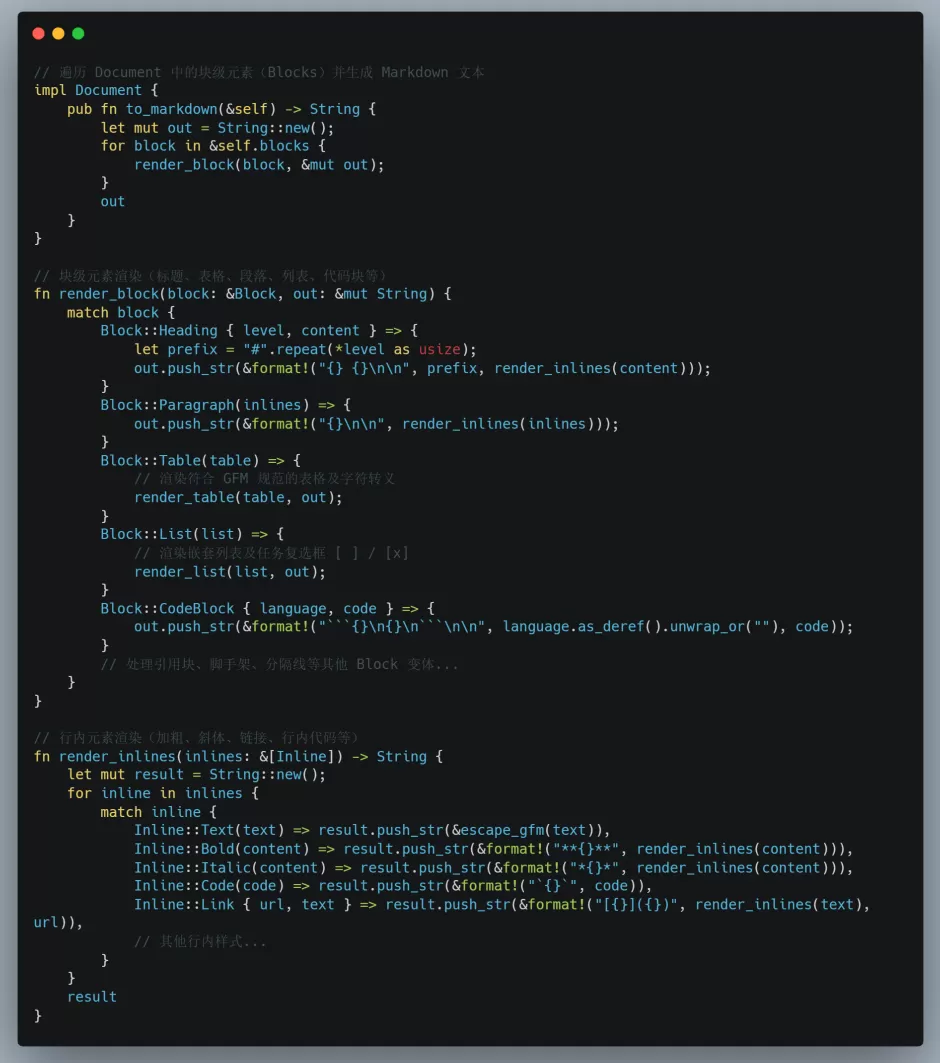The width and height of the screenshot is (940, 1063).
Task: Click the 'Inline::Link { url, text }' arm
Action: [x=502, y=905]
